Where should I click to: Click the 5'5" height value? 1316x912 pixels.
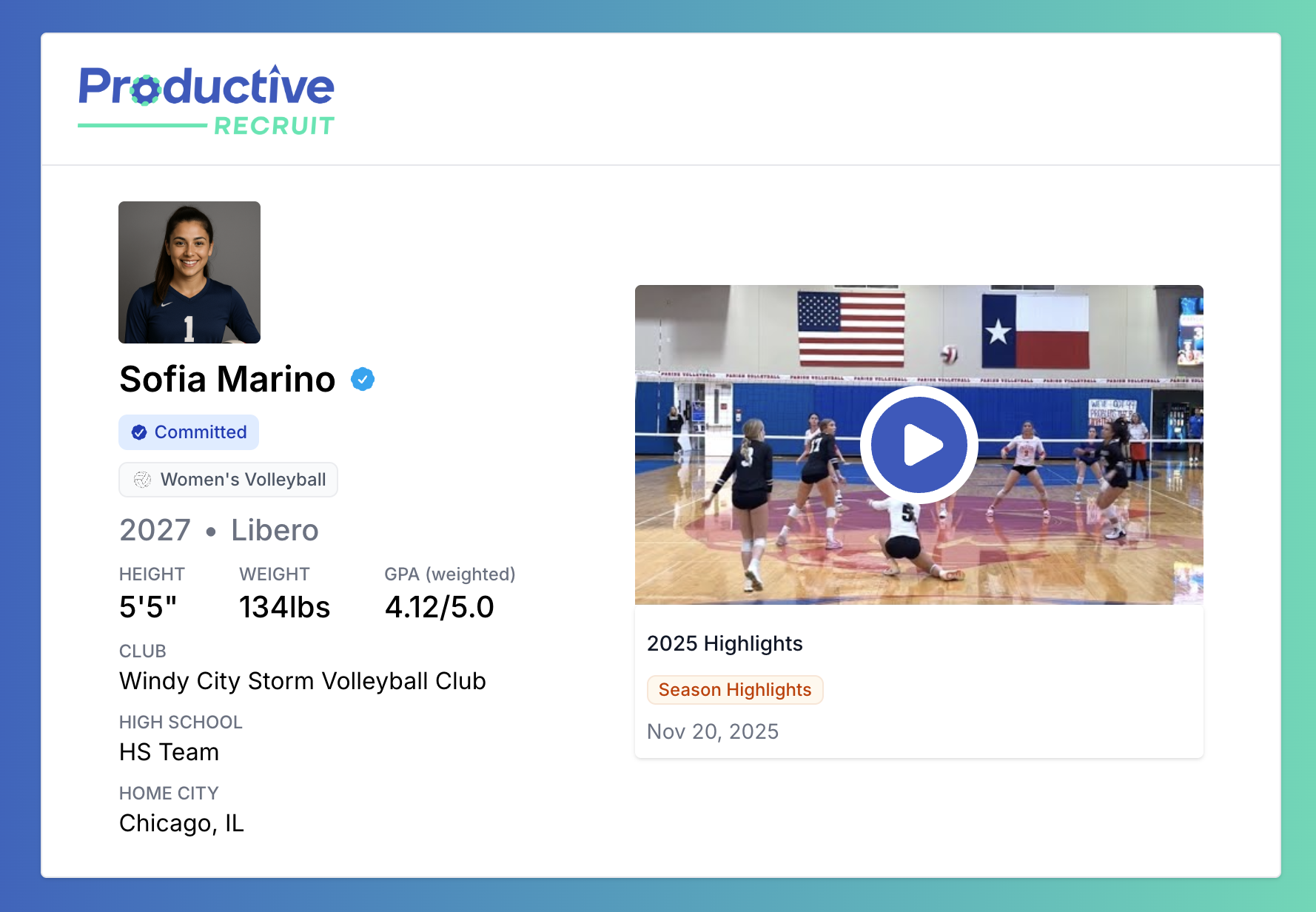pyautogui.click(x=148, y=607)
